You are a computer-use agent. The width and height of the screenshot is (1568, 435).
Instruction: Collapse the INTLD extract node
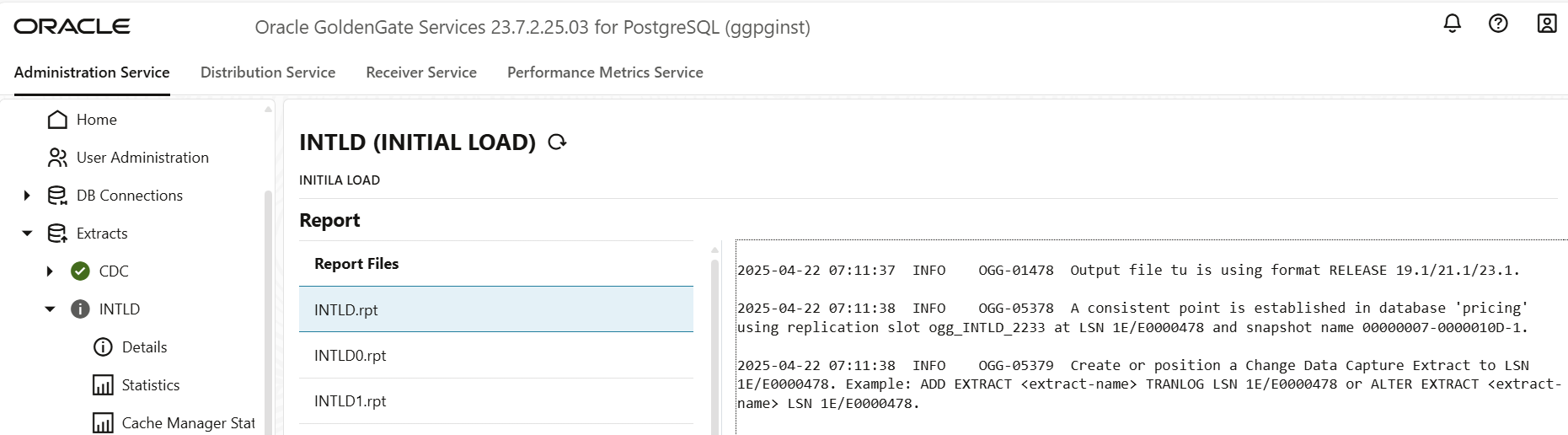tap(50, 309)
